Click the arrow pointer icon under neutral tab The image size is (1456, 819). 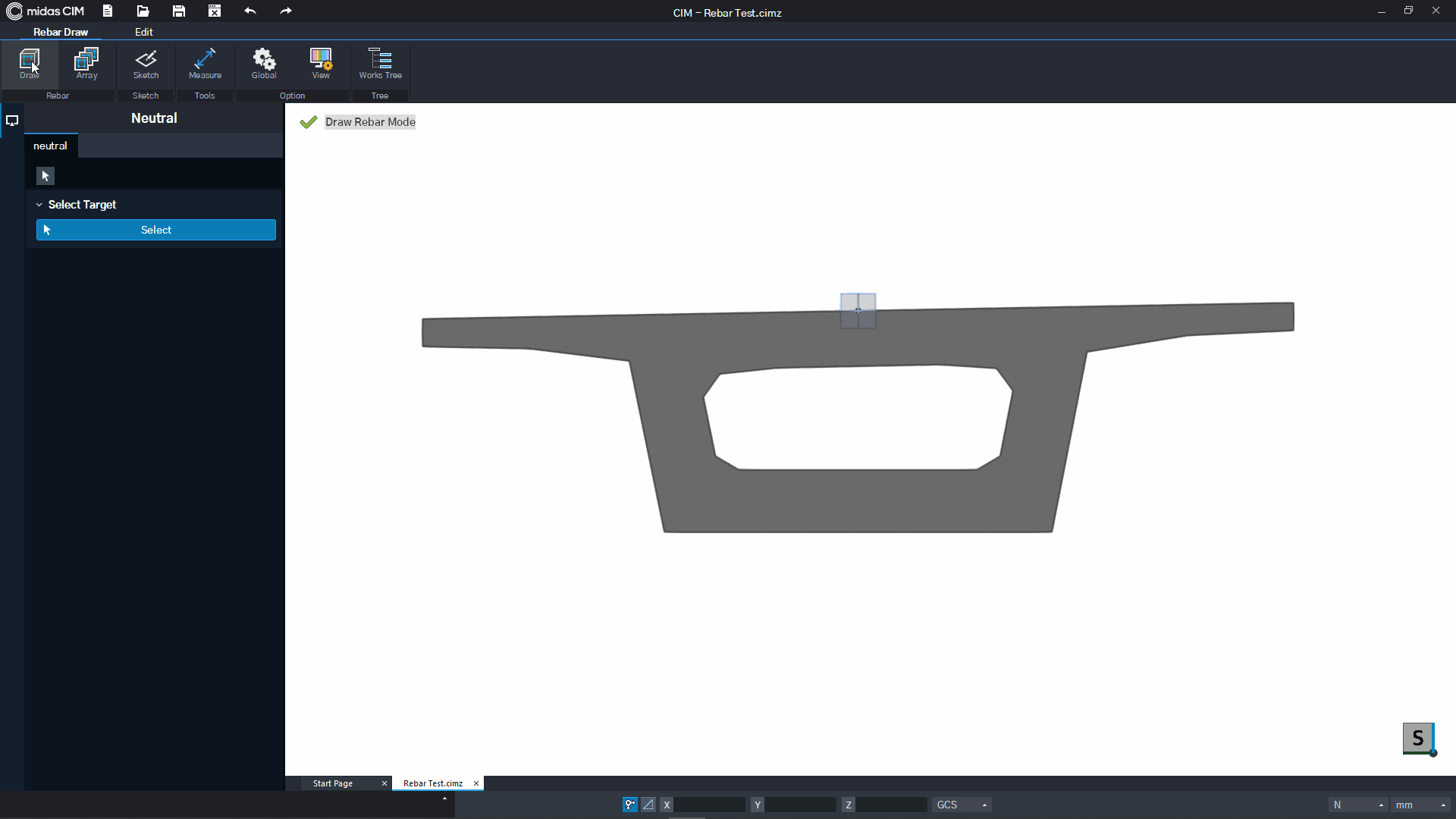(x=45, y=176)
